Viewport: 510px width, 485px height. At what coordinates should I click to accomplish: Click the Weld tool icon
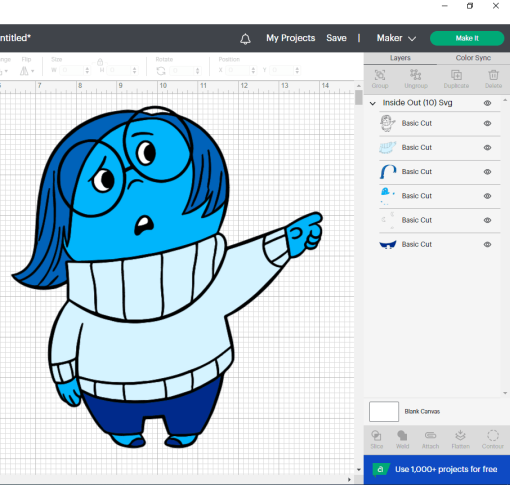tap(402, 435)
